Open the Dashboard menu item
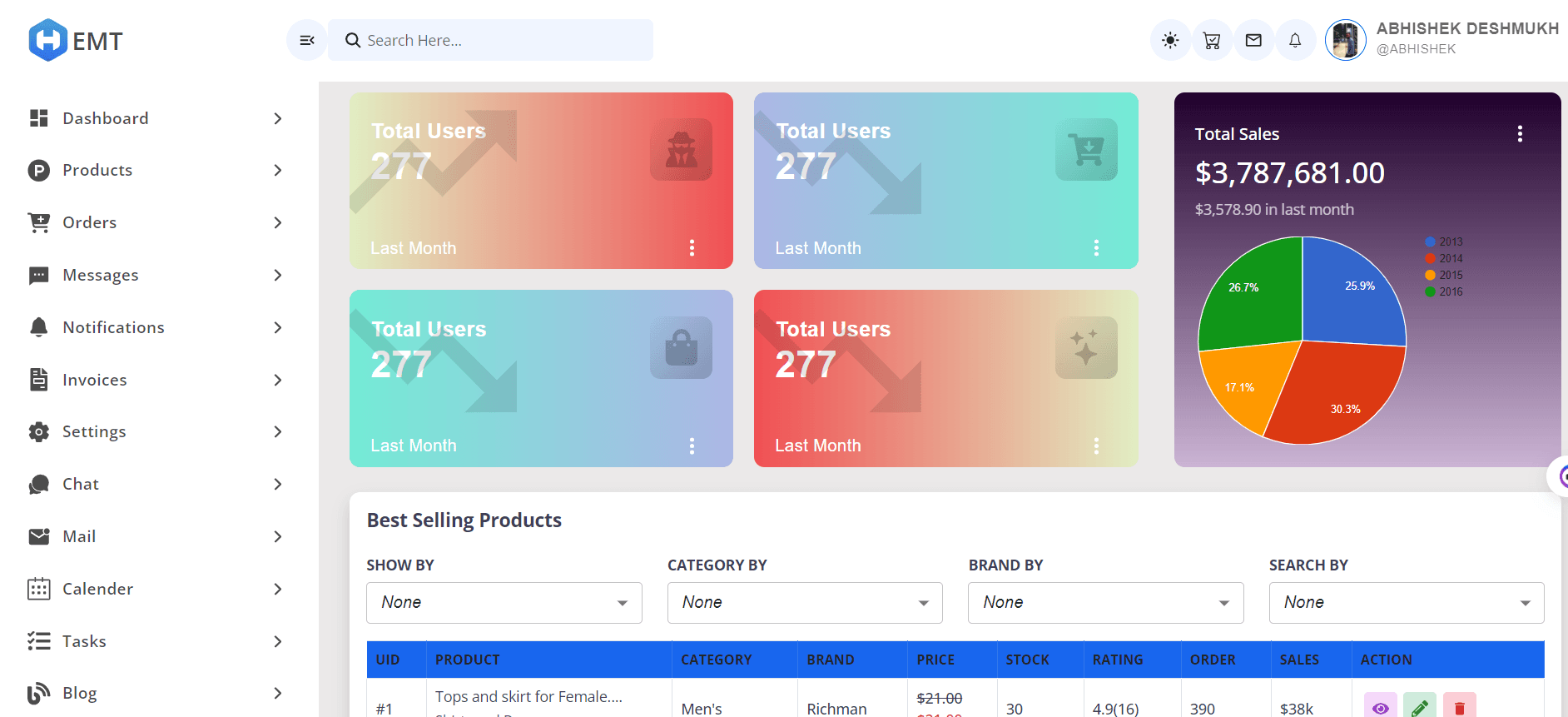Screen dimensions: 1568x717 point(156,118)
